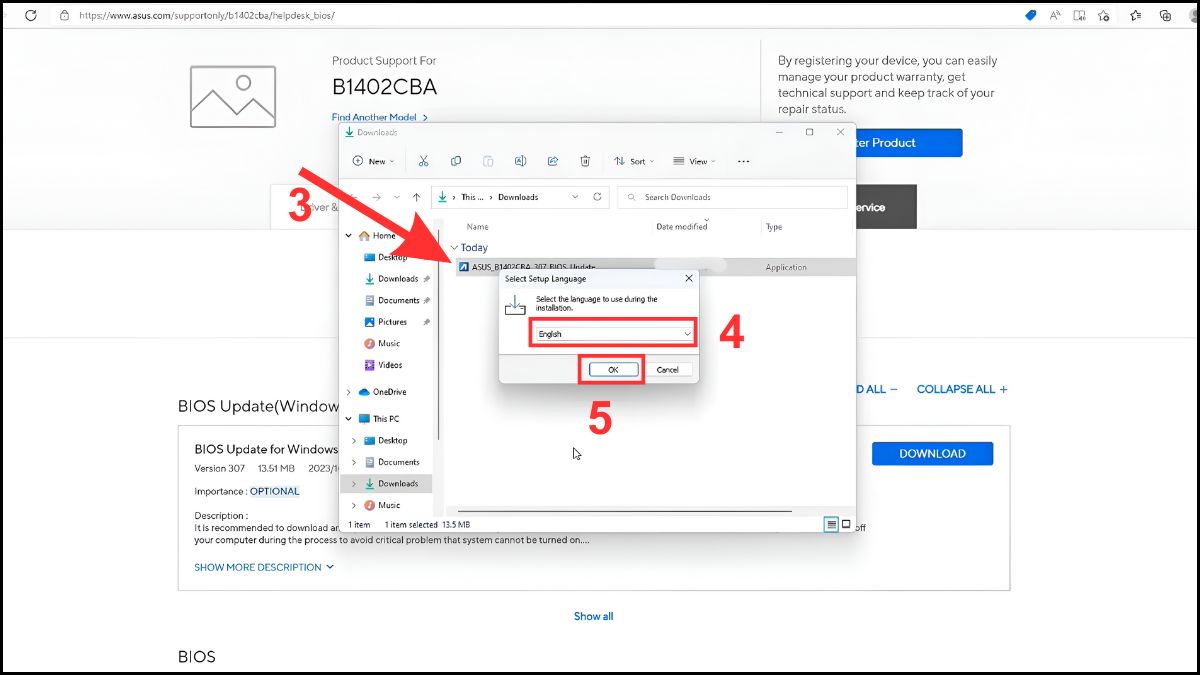Click the Delete trash icon in Explorer
Image resolution: width=1200 pixels, height=675 pixels.
(x=585, y=161)
